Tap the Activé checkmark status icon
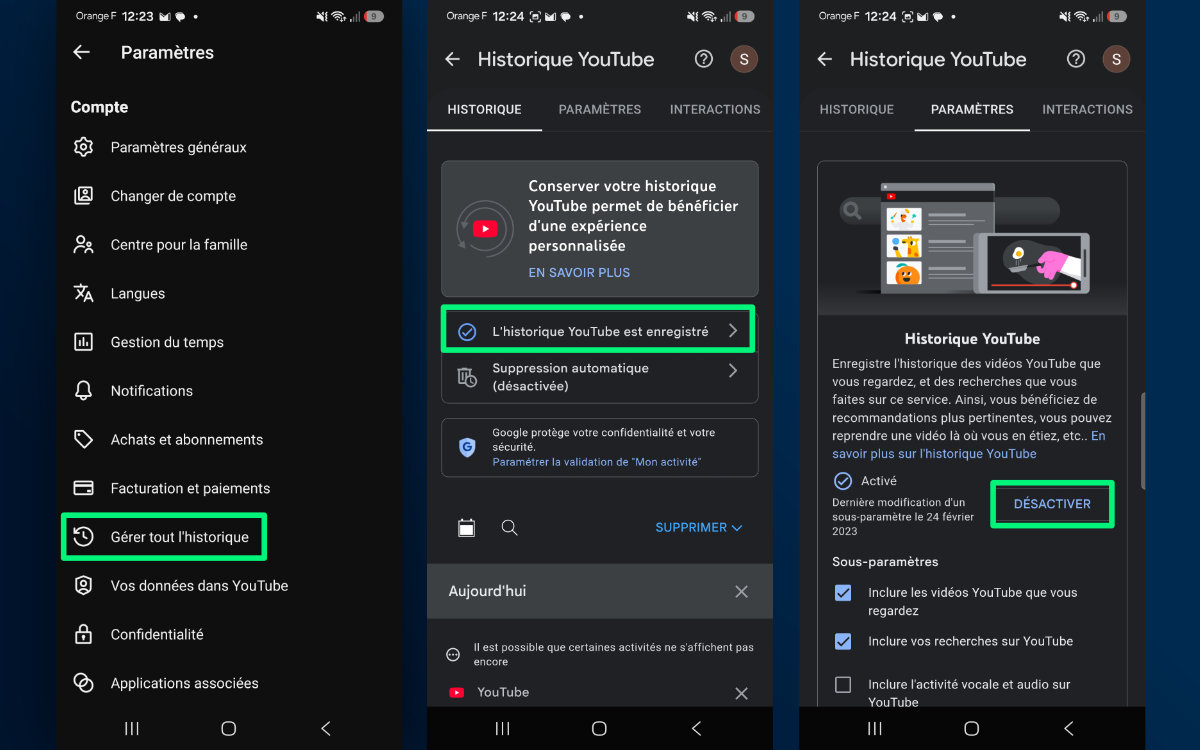Screen dimensions: 1200x750 click(x=843, y=481)
